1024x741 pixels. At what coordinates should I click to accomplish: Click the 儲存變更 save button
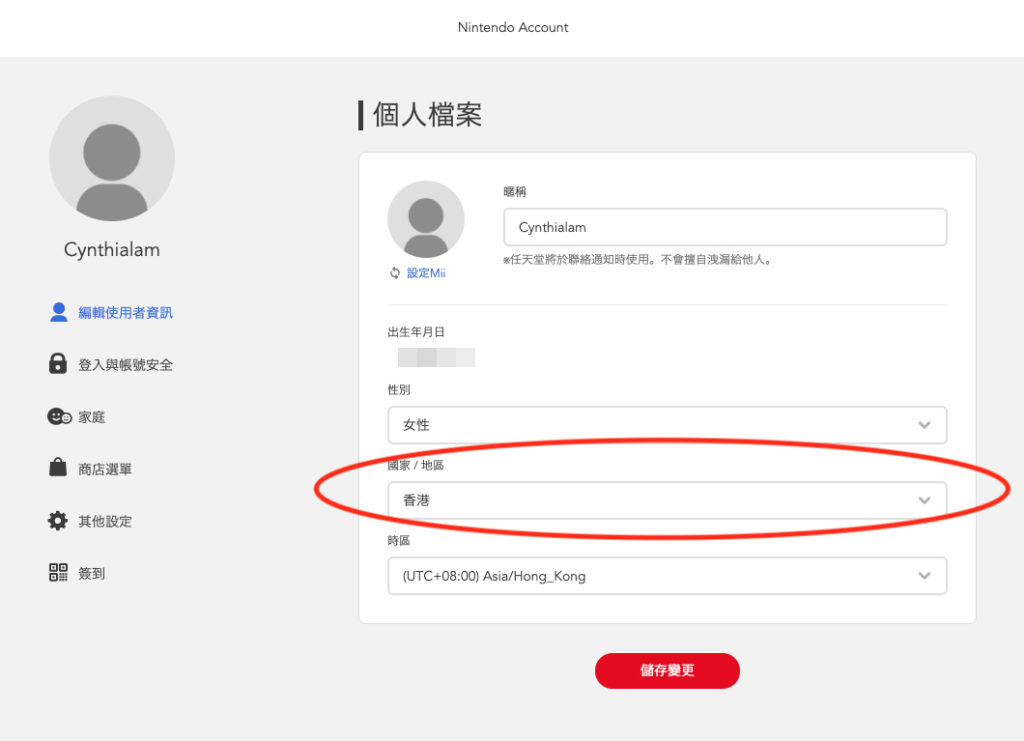pos(667,670)
